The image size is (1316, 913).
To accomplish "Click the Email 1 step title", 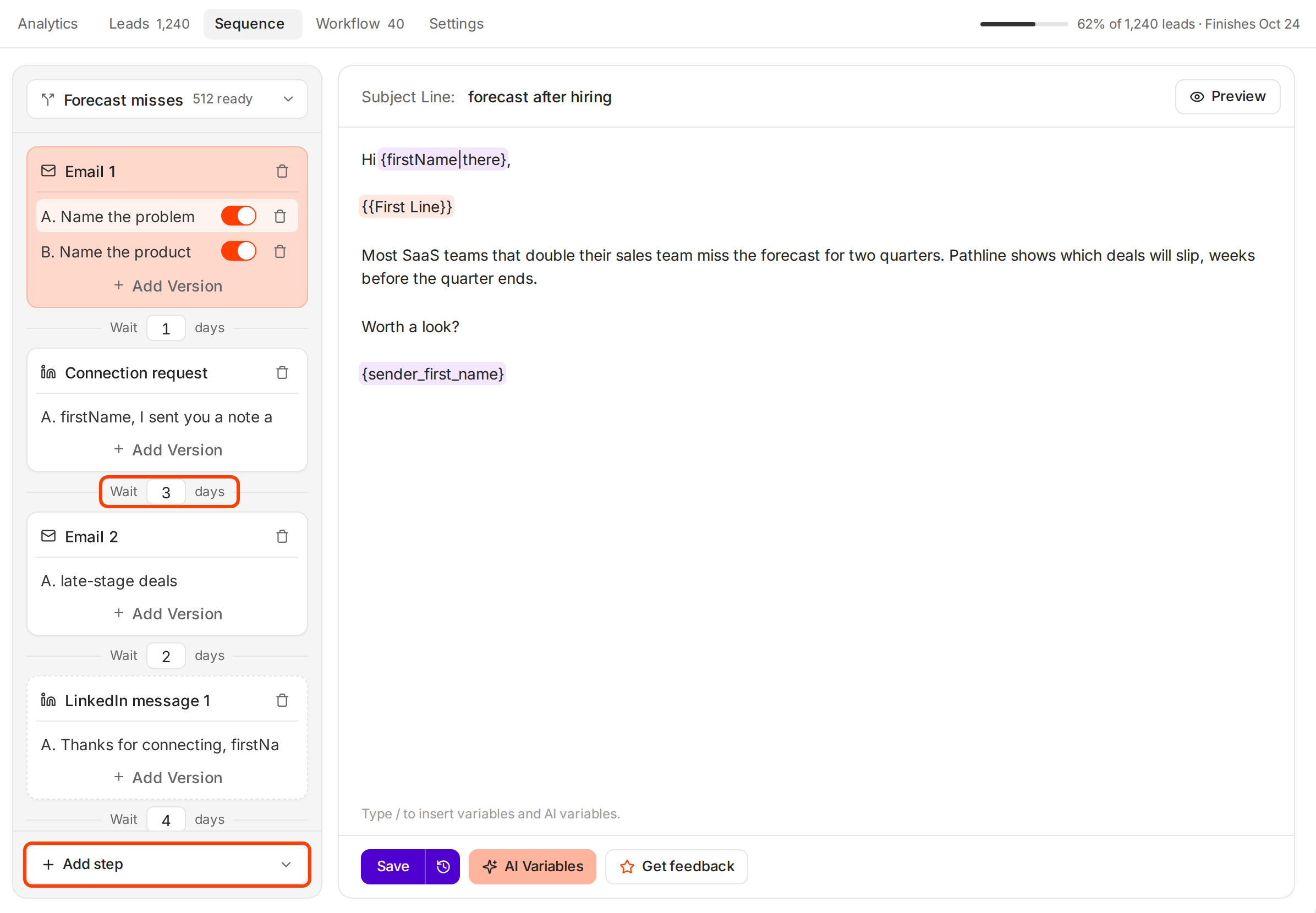I will coord(90,172).
